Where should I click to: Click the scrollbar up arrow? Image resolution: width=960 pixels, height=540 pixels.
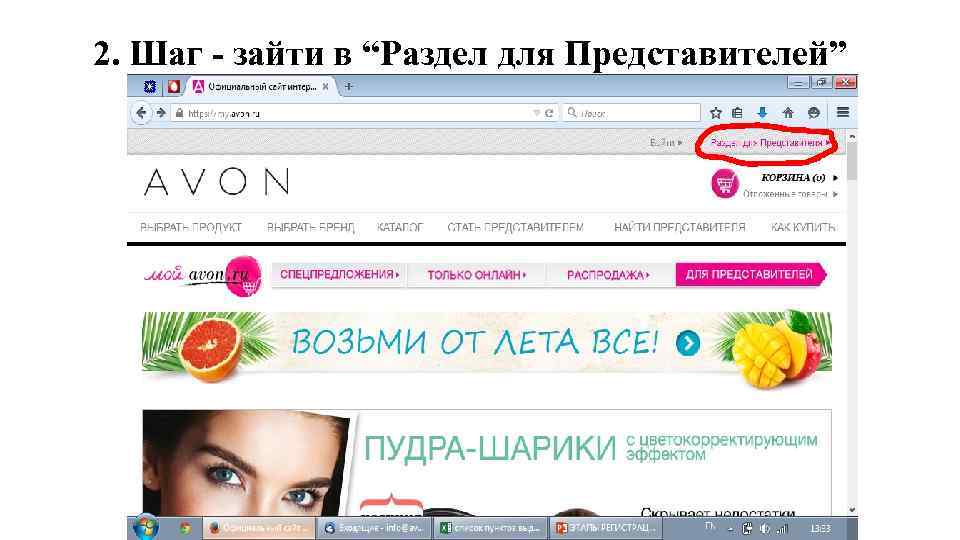[852, 136]
